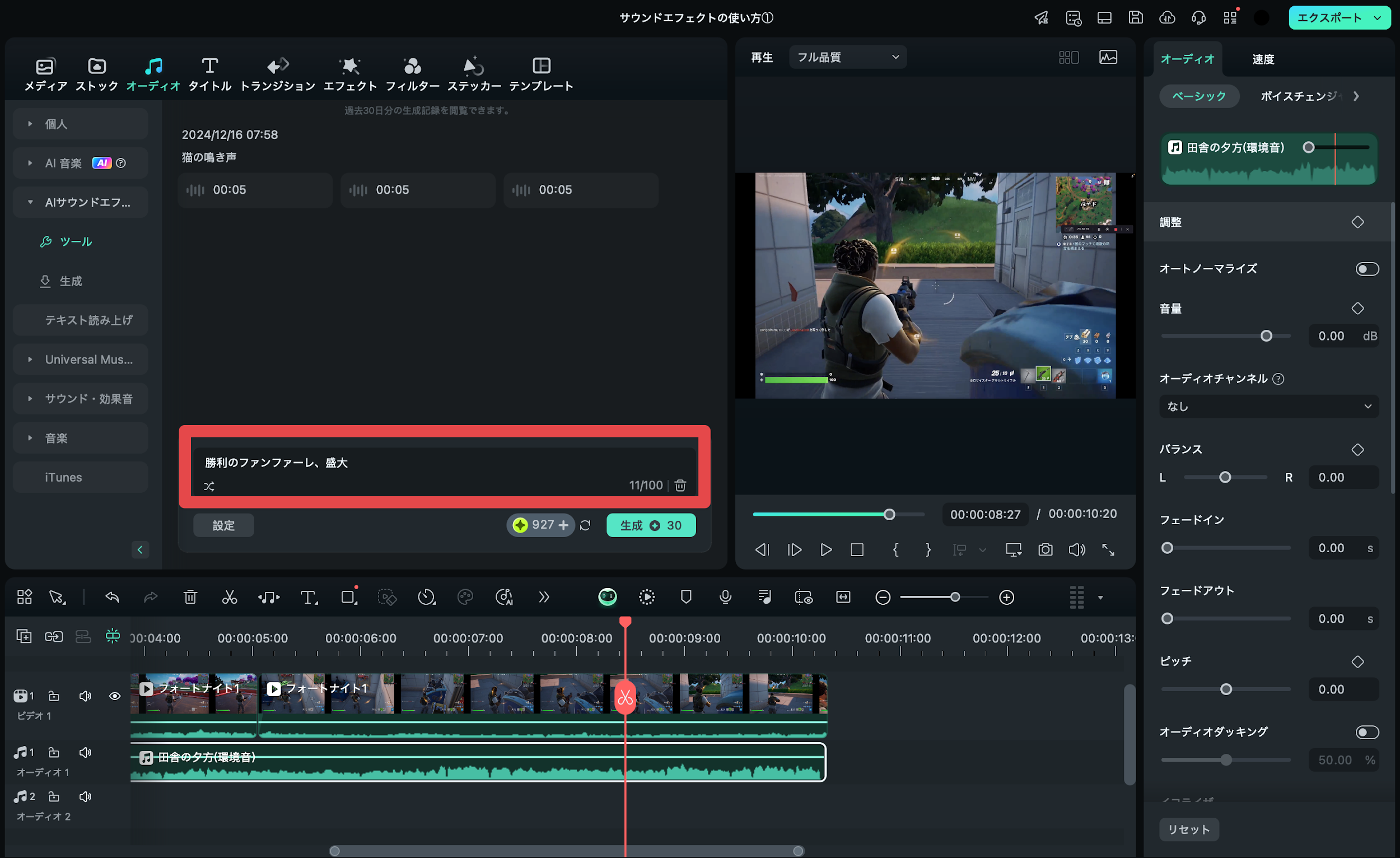Lock the Video 1 track
This screenshot has height=858, width=1400.
point(53,696)
